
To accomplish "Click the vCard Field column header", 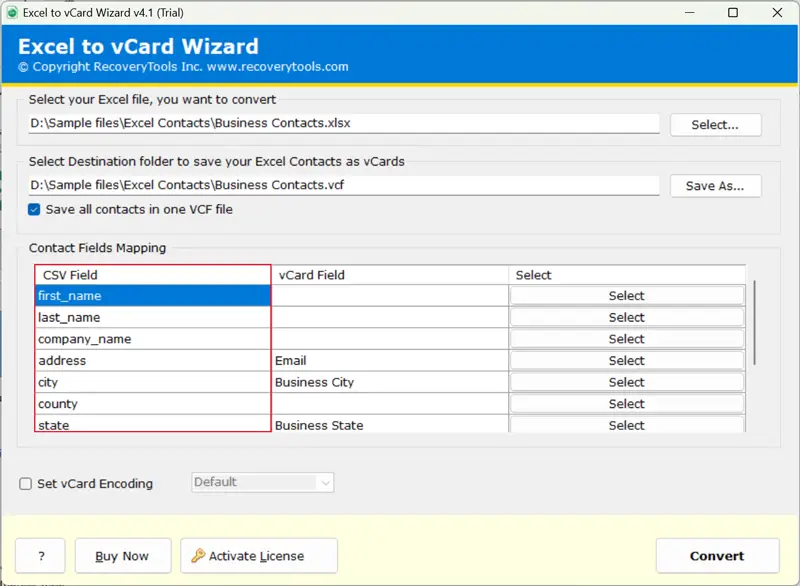I will (389, 275).
